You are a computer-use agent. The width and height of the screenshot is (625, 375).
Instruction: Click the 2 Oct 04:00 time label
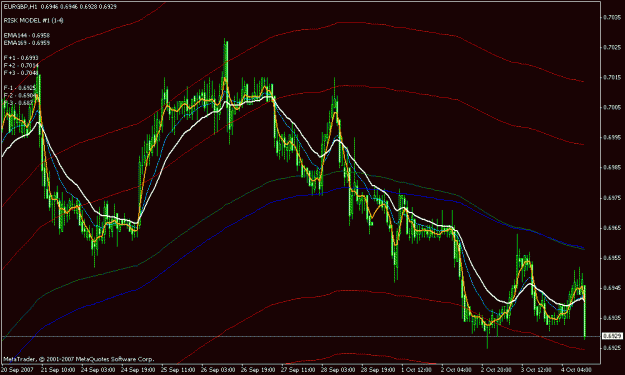coord(456,370)
